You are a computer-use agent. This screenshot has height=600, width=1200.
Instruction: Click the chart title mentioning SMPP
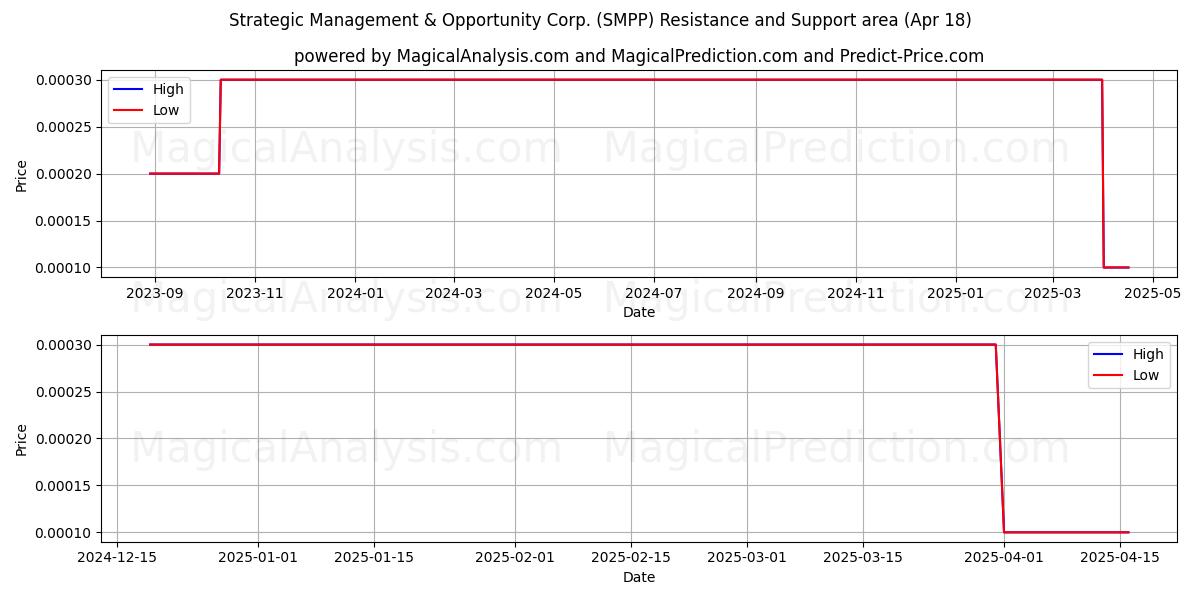pyautogui.click(x=600, y=20)
